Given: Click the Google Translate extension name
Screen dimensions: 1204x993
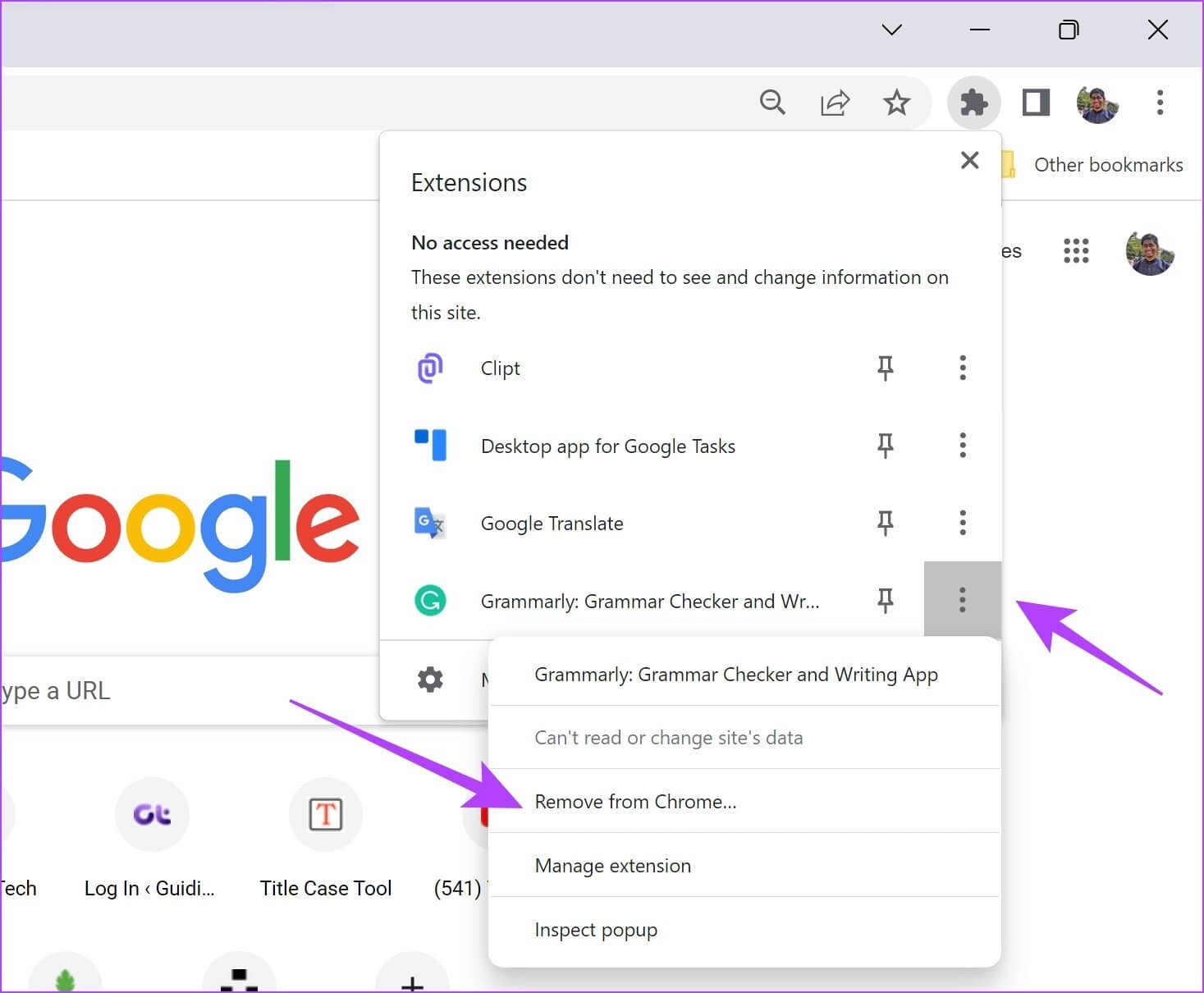Looking at the screenshot, I should (x=552, y=524).
